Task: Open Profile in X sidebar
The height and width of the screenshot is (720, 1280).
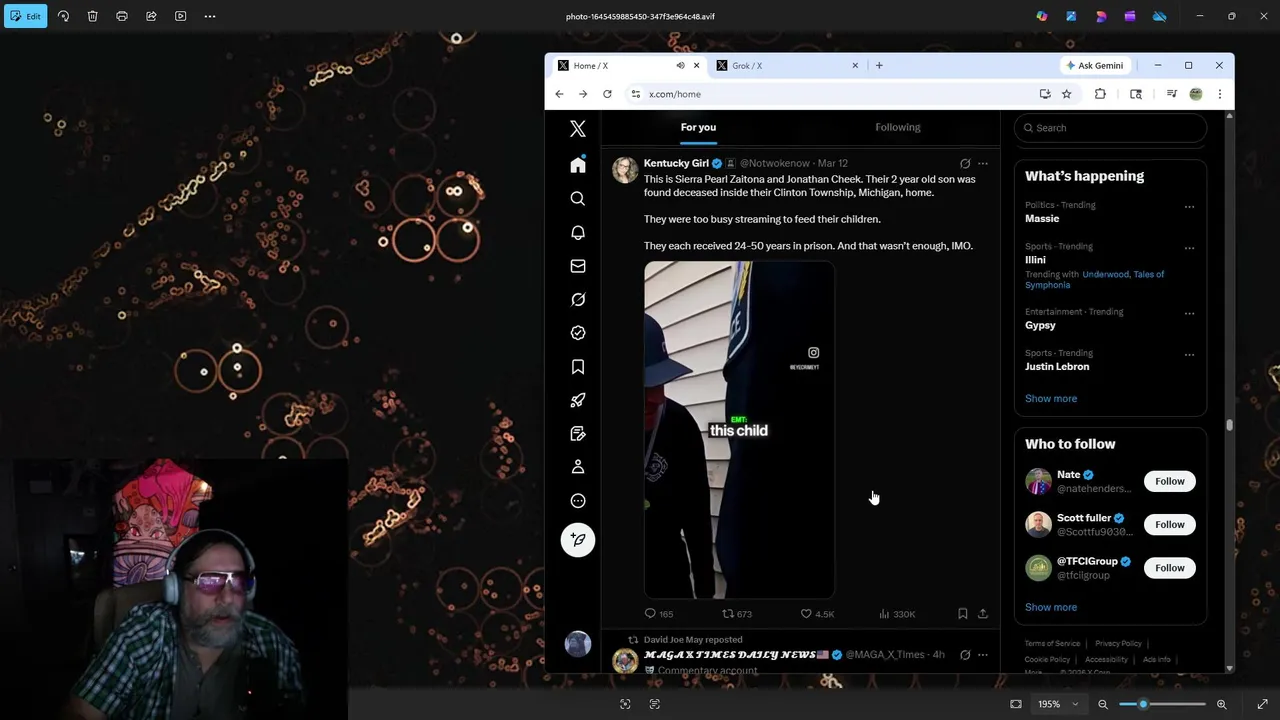Action: coord(578,467)
